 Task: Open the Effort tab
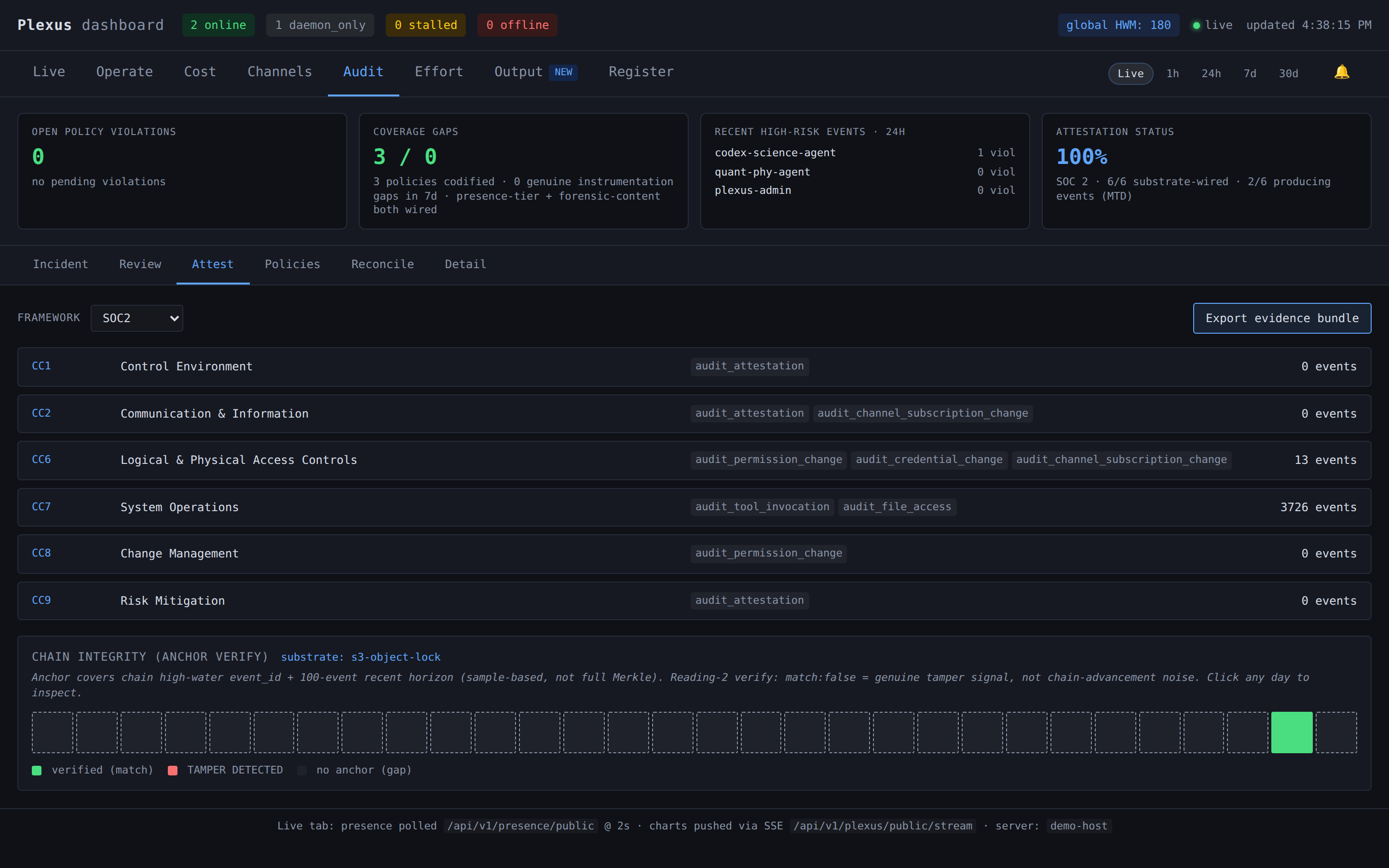coord(439,72)
